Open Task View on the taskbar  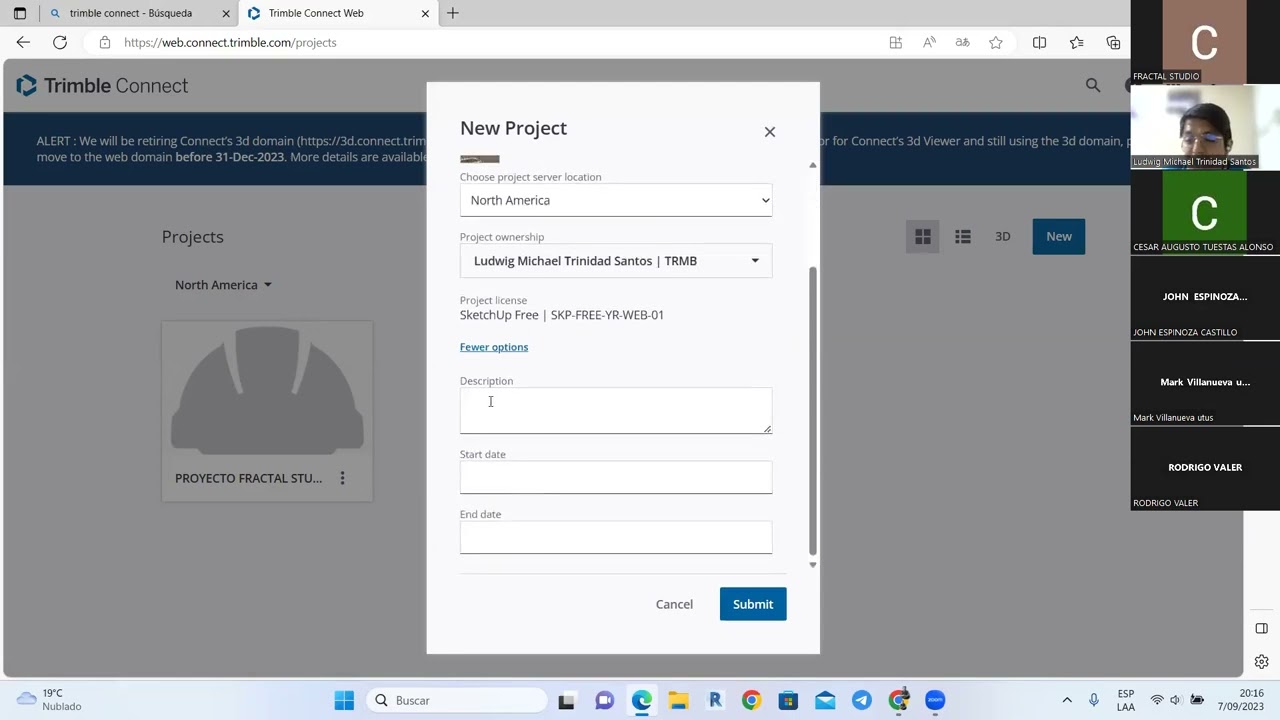(567, 700)
